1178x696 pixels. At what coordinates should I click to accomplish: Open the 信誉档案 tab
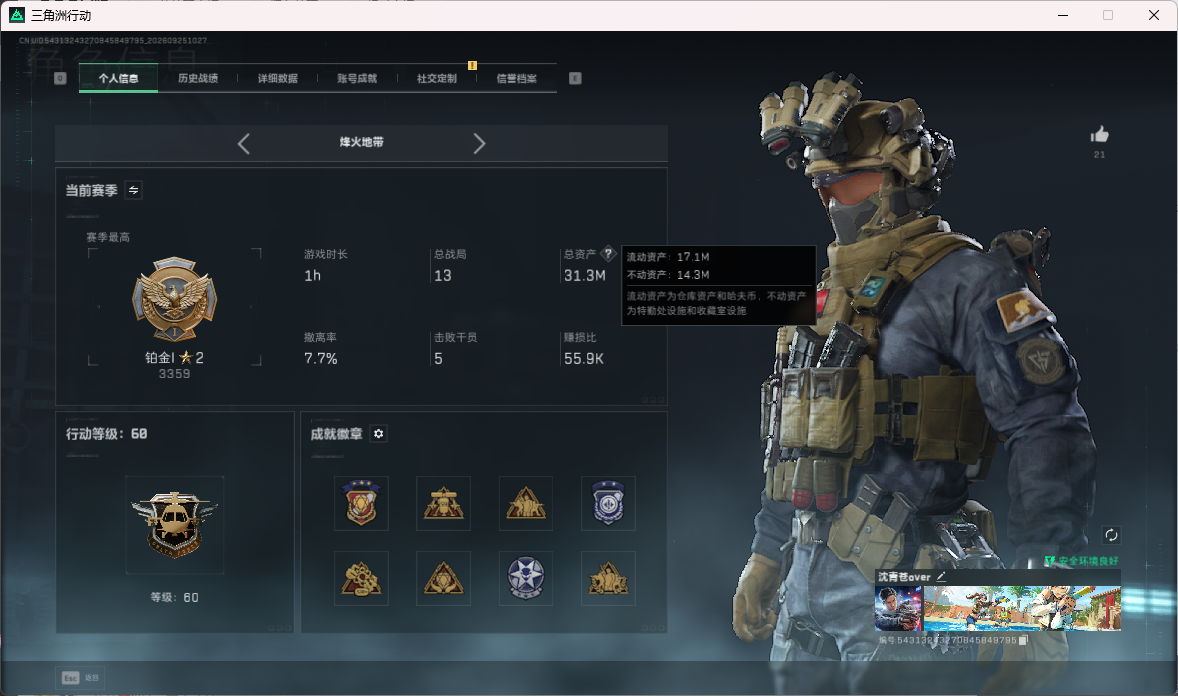click(x=516, y=78)
